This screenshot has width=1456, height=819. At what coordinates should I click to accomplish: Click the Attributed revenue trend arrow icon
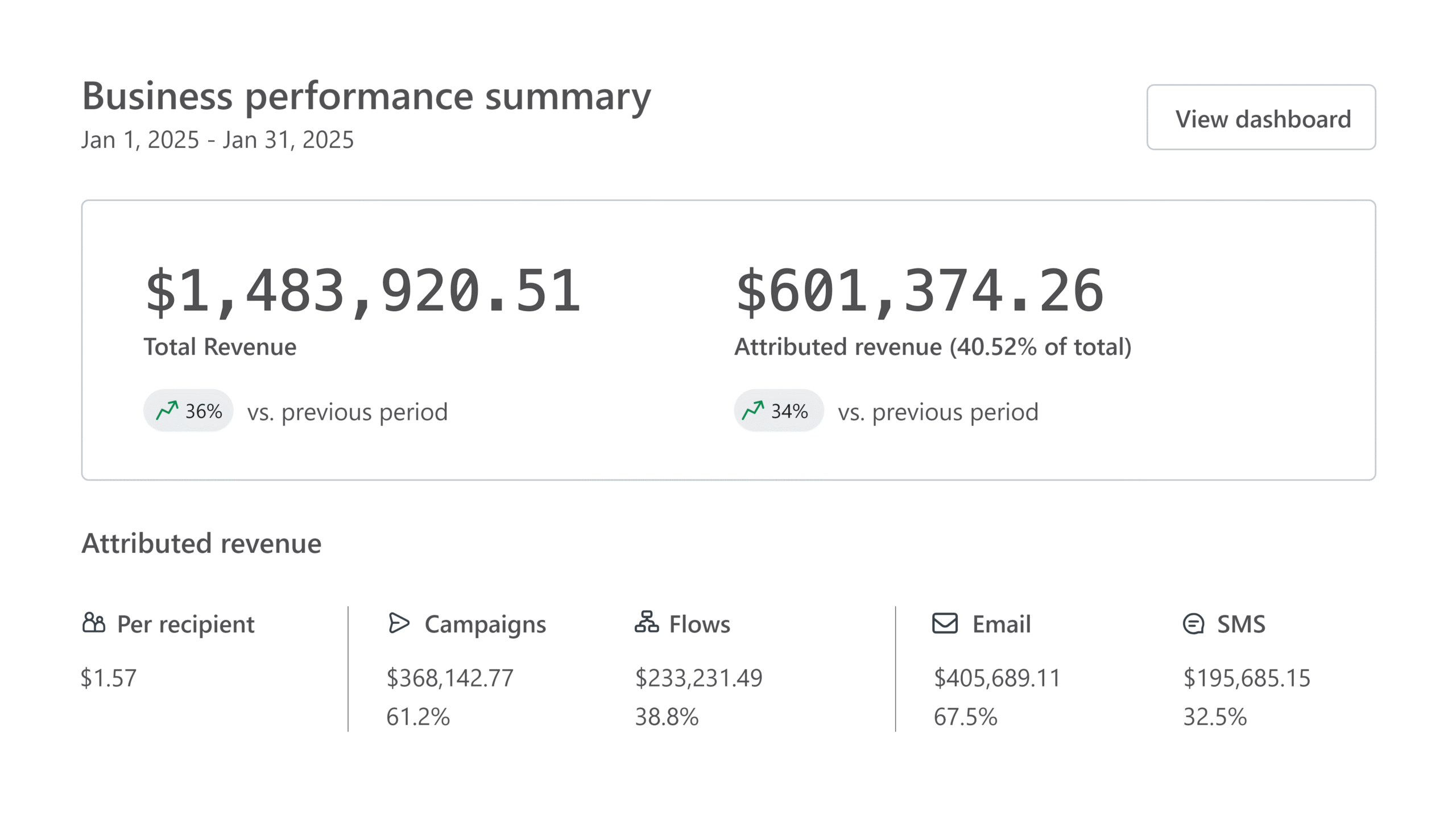tap(753, 410)
